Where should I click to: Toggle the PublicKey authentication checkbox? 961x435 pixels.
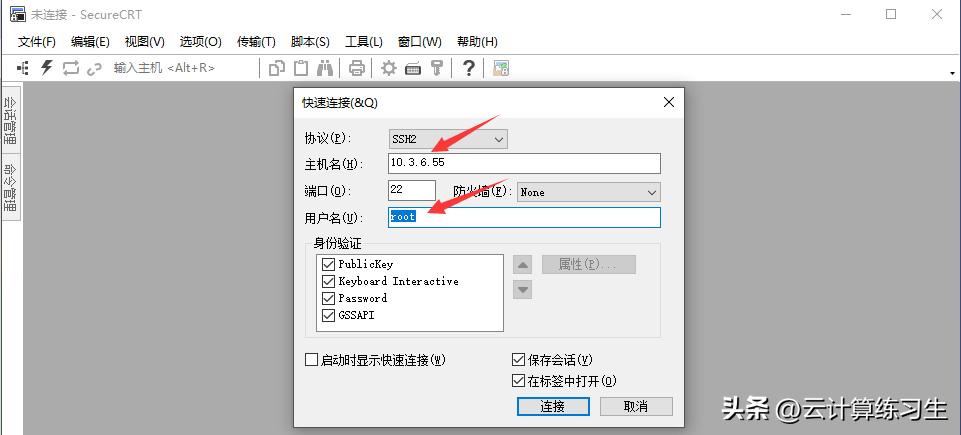pyautogui.click(x=329, y=264)
